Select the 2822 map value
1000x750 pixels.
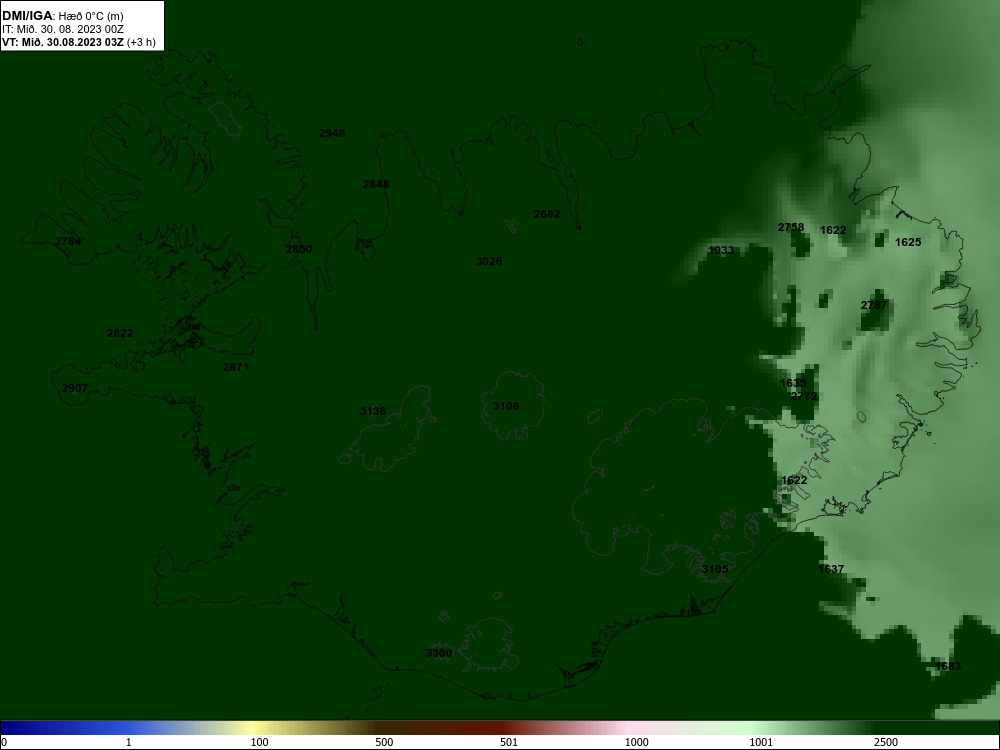pos(120,334)
